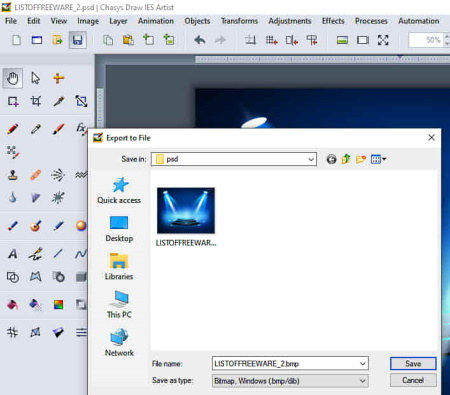
Task: Click the Open file folder icon
Action: 57,40
